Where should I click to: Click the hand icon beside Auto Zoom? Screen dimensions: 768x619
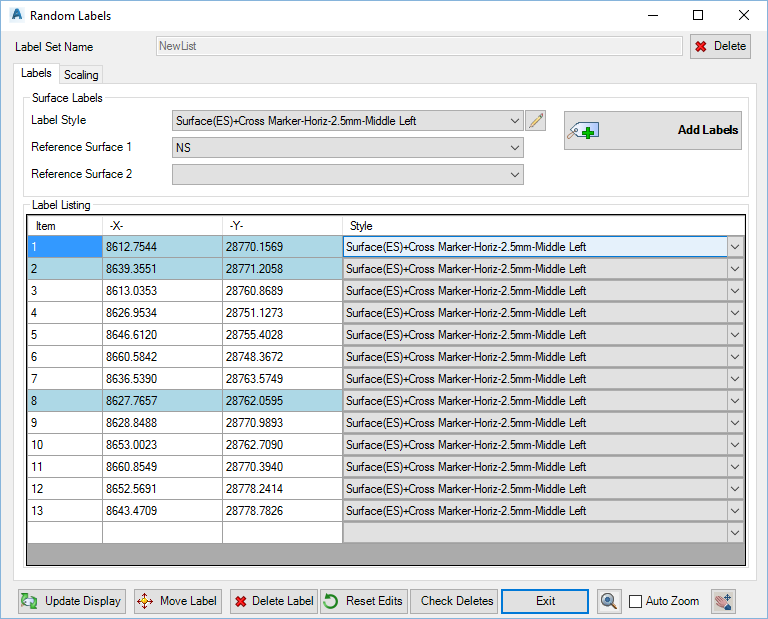pos(723,601)
